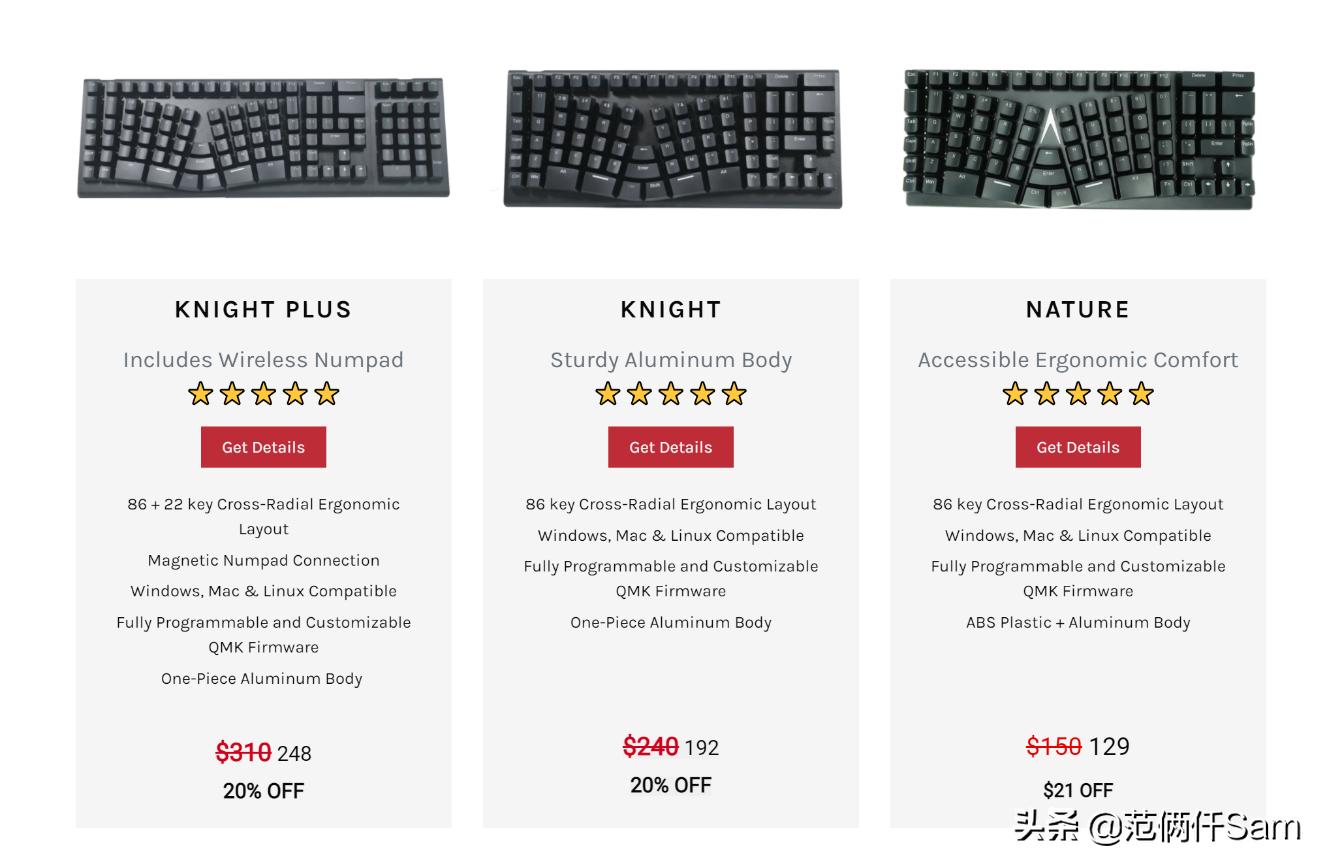Screen dimensions: 1327x868
Task: Click the Includes Wireless Numpad subtitle
Action: (263, 360)
